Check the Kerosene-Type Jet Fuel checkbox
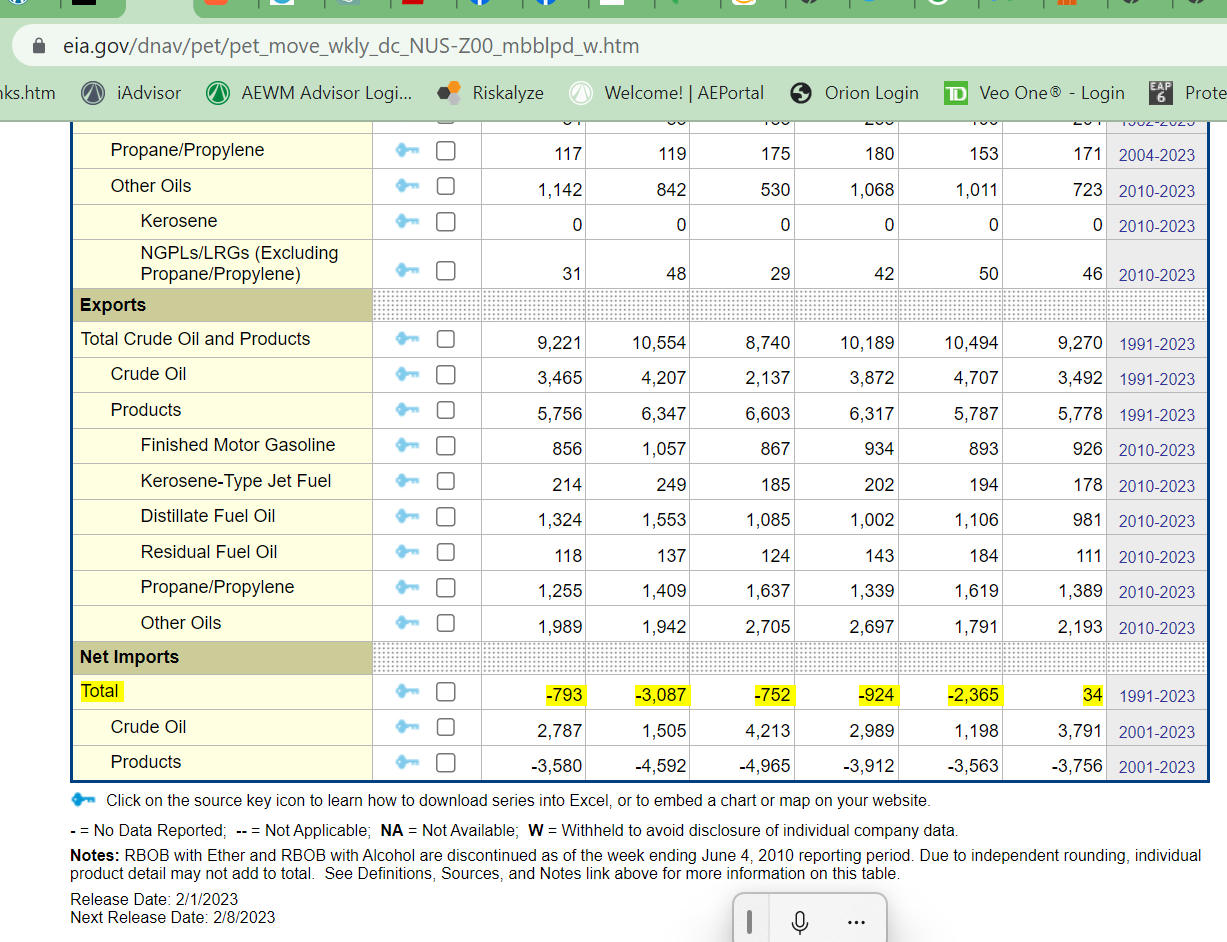1227x942 pixels. click(x=445, y=481)
